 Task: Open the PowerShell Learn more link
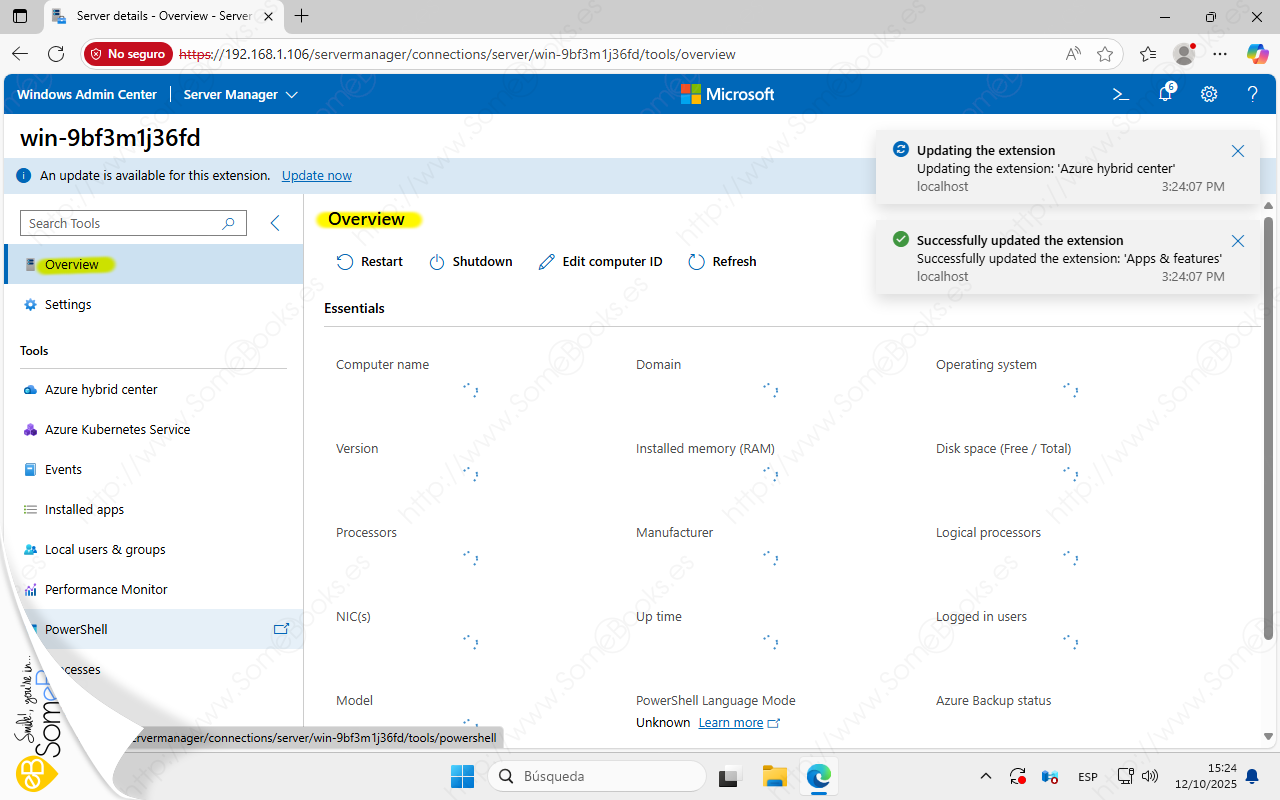(731, 723)
